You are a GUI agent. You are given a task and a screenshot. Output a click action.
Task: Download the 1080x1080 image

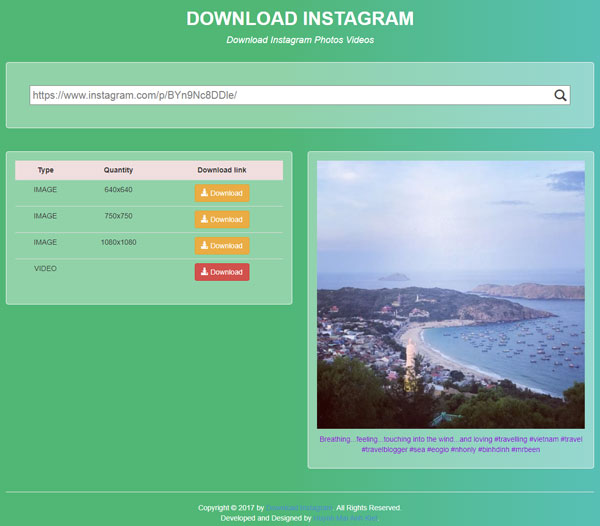coord(222,246)
